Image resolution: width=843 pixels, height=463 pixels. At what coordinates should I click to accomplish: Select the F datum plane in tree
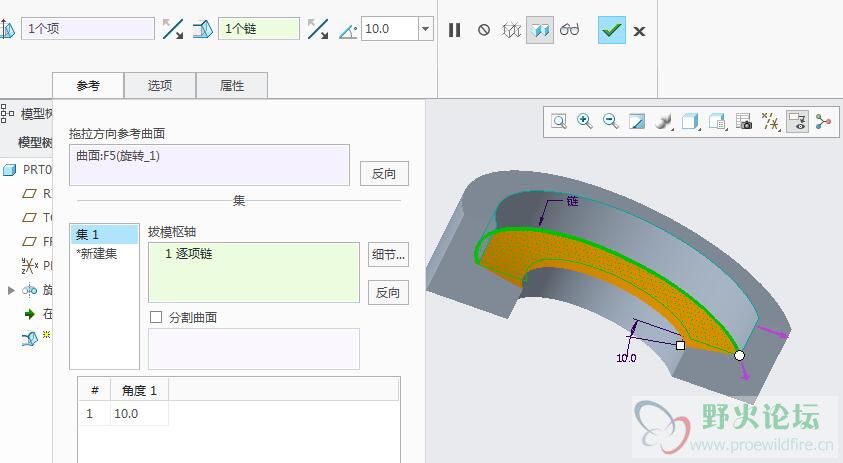37,241
